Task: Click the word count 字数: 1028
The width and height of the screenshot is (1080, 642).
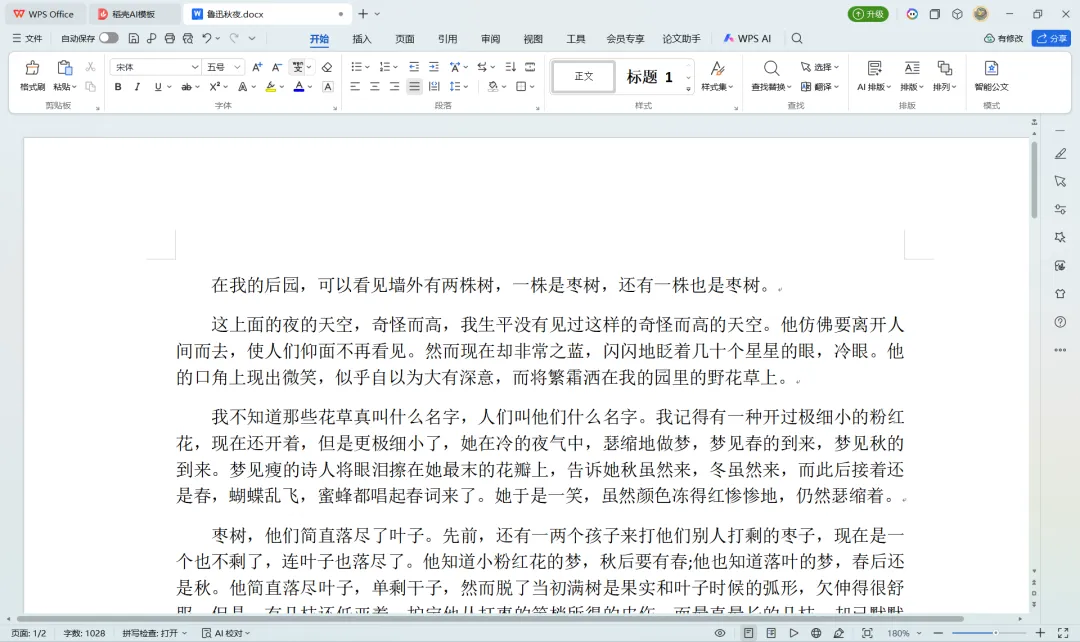Action: 84,633
